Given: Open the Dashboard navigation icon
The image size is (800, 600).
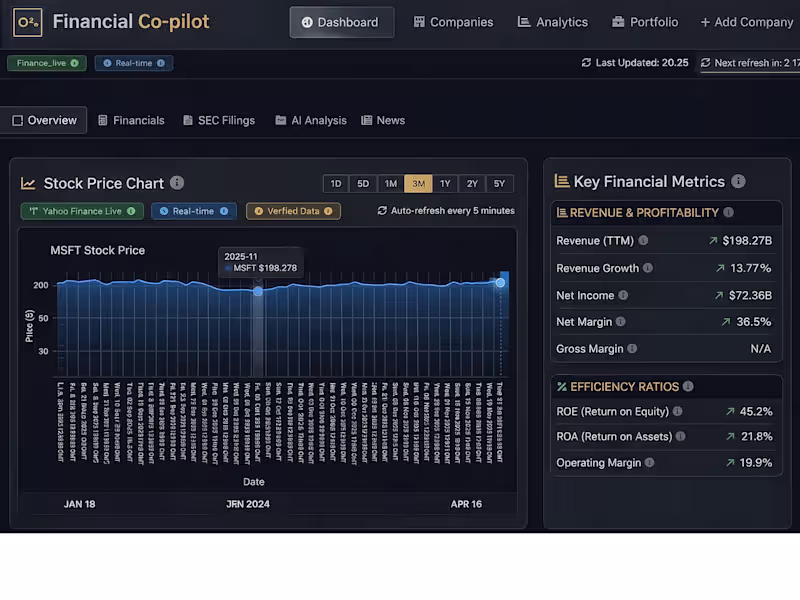Looking at the screenshot, I should pyautogui.click(x=309, y=21).
